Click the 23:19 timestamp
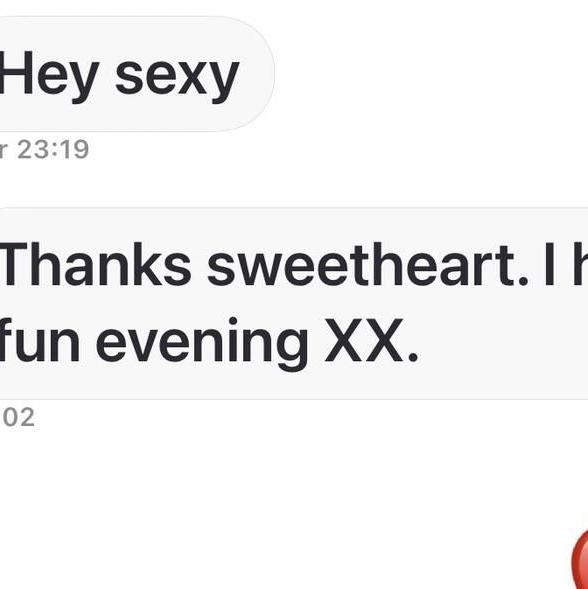This screenshot has height=589, width=588. coord(53,150)
